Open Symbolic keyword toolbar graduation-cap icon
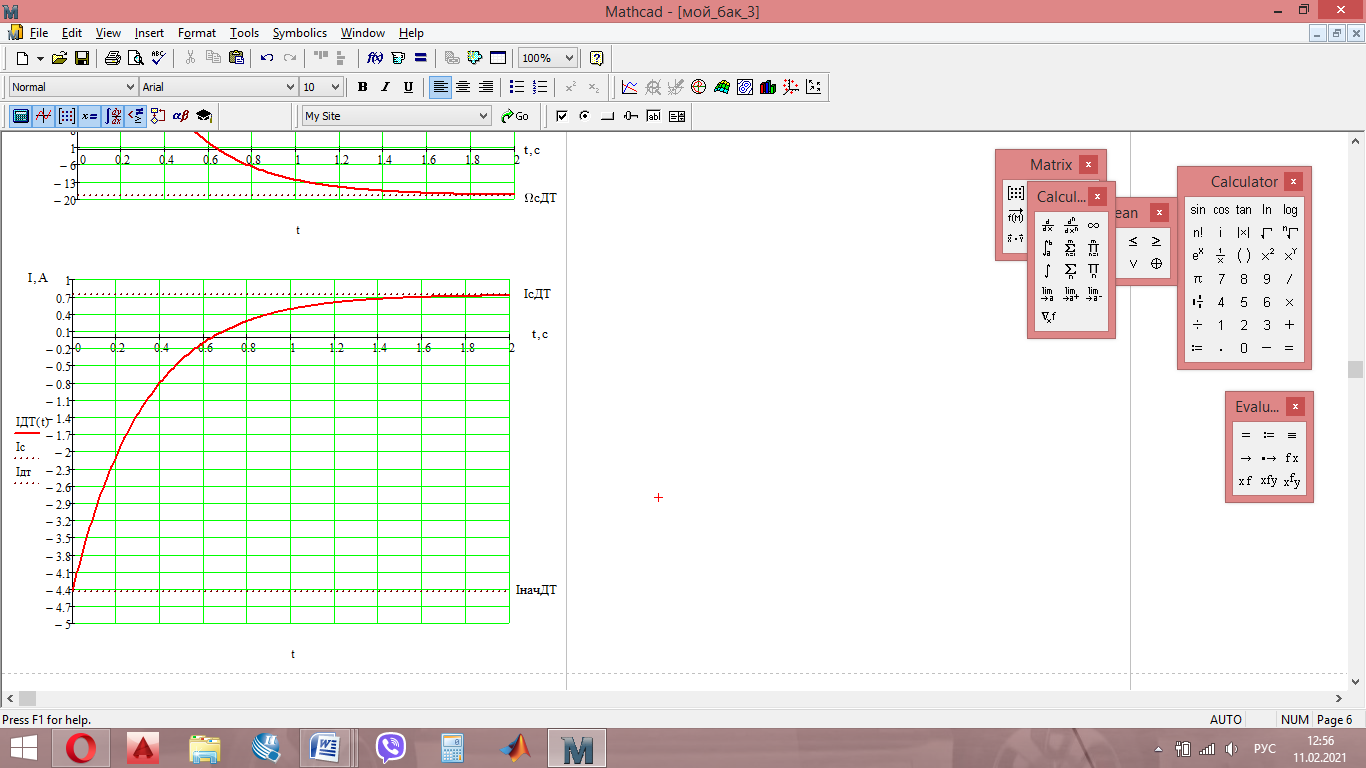Viewport: 1366px width, 768px height. pyautogui.click(x=204, y=116)
